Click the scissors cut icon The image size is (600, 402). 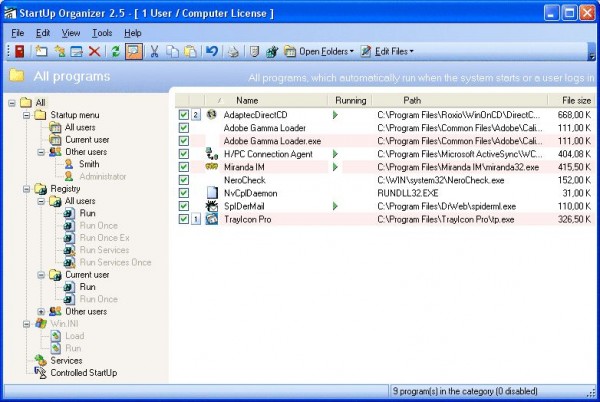point(154,51)
